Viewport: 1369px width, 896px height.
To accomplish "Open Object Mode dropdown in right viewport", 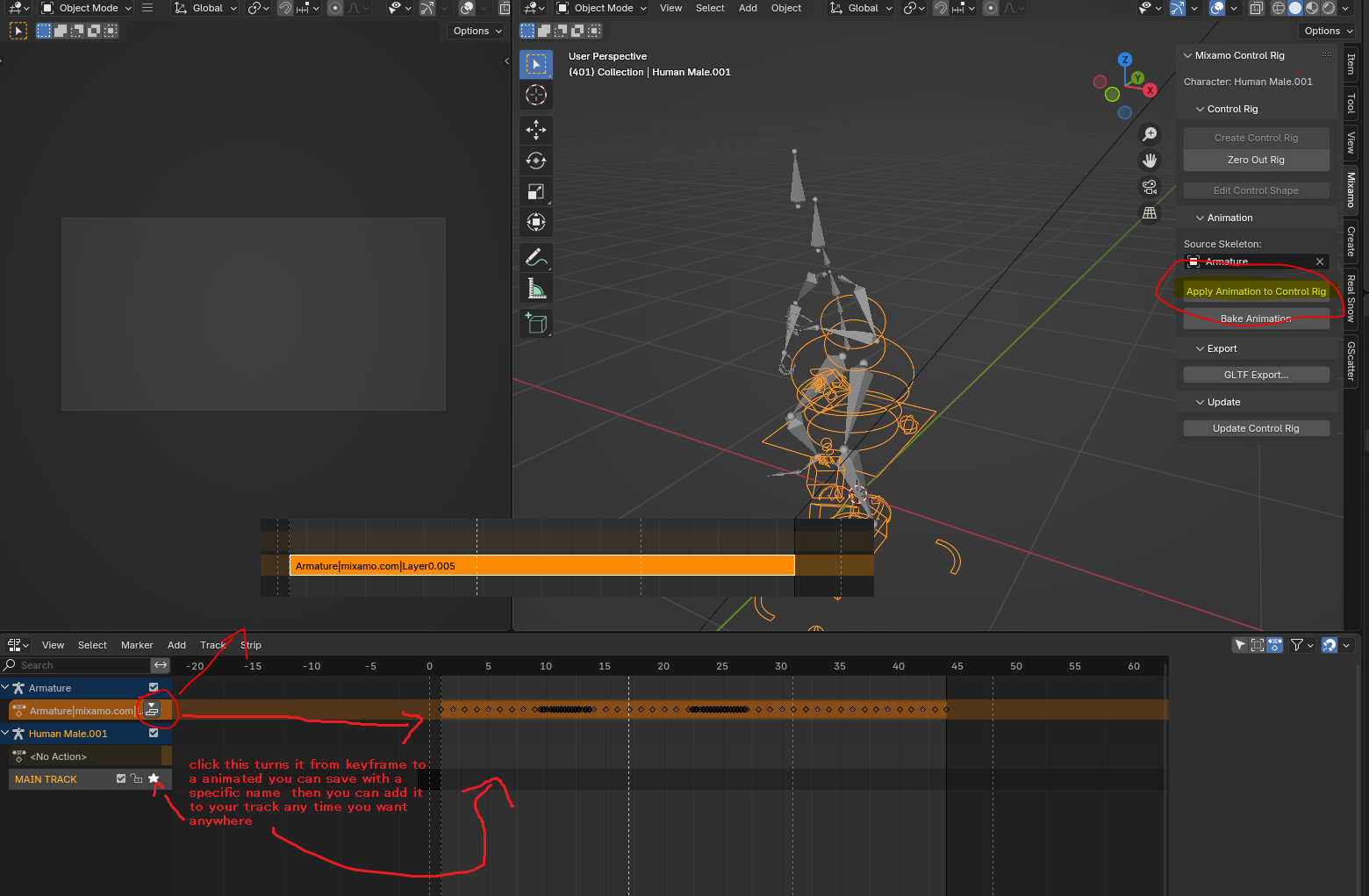I will (x=601, y=8).
